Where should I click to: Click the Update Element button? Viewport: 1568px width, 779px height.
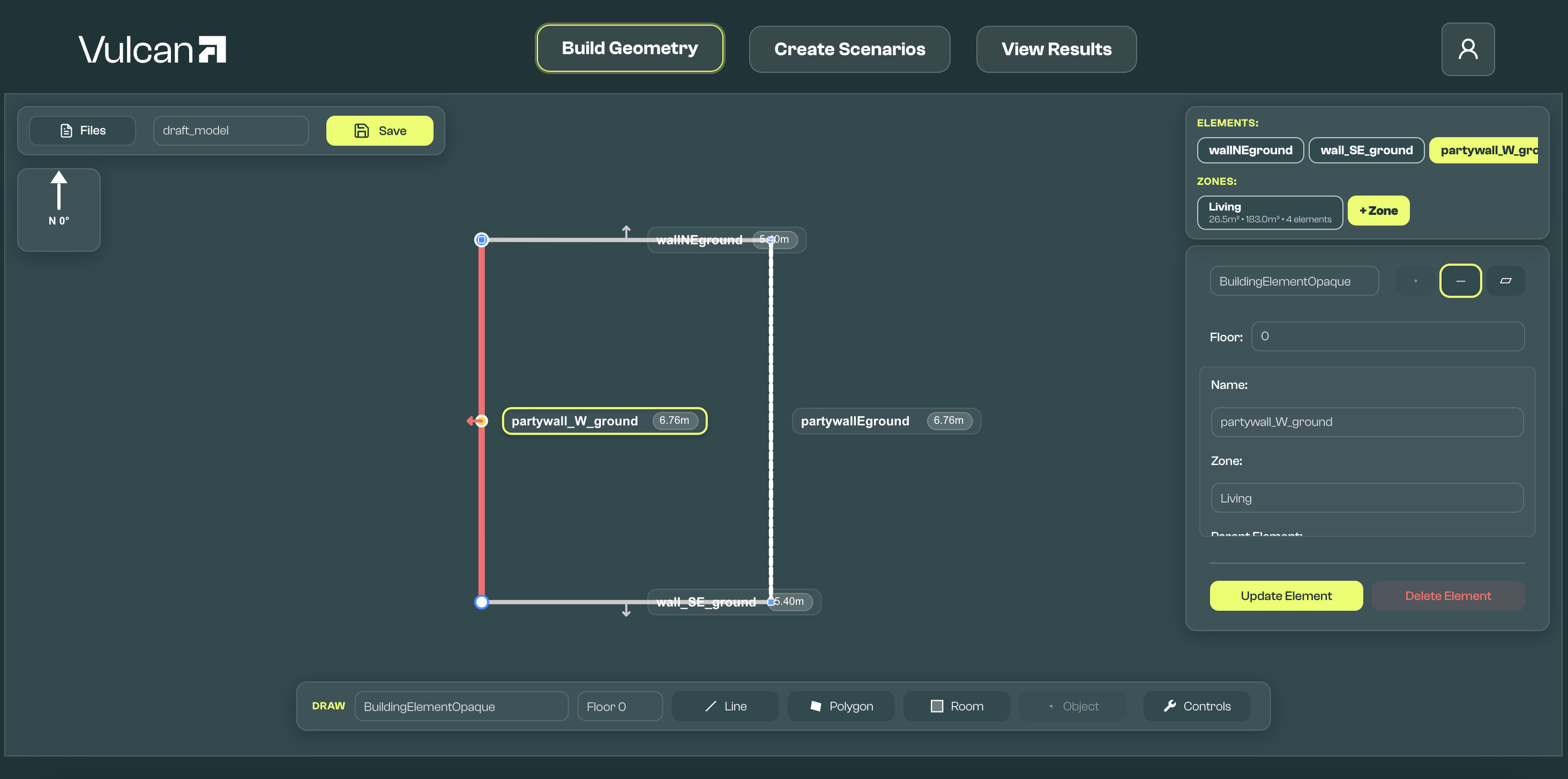[1286, 595]
